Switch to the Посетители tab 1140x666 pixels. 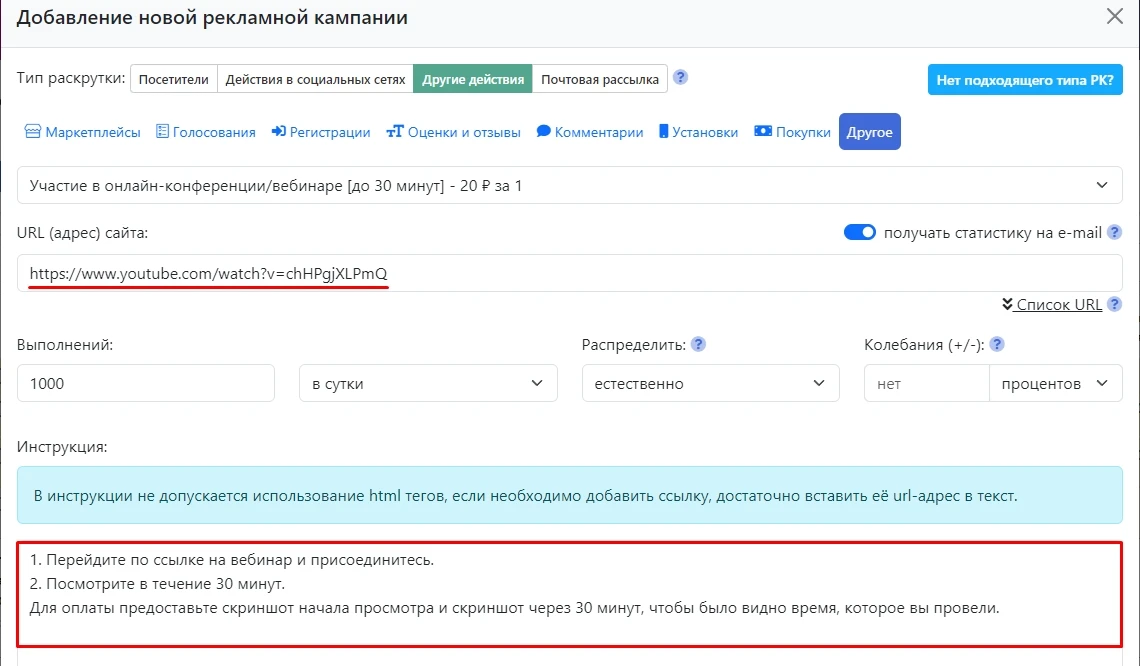(174, 79)
